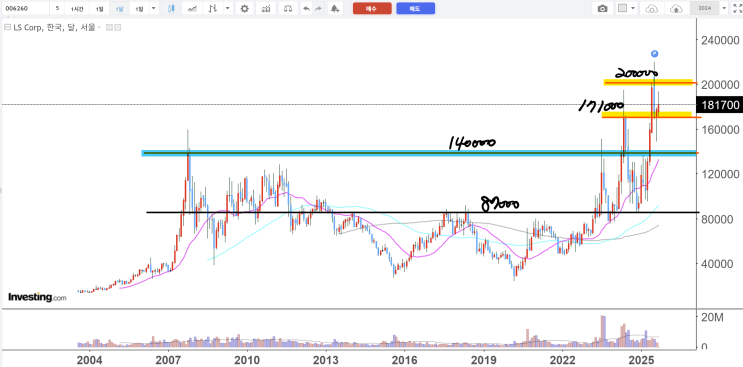Viewport: 743px width, 367px height.
Task: Click the symbol input field 006260
Action: point(25,9)
